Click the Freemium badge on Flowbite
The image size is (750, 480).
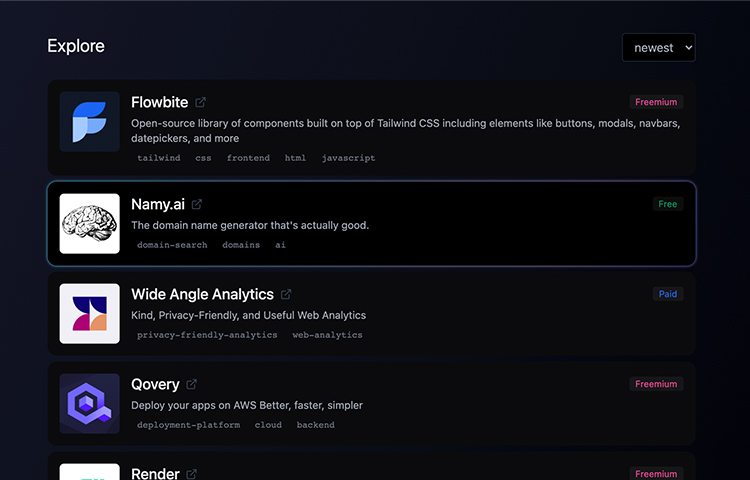click(656, 102)
